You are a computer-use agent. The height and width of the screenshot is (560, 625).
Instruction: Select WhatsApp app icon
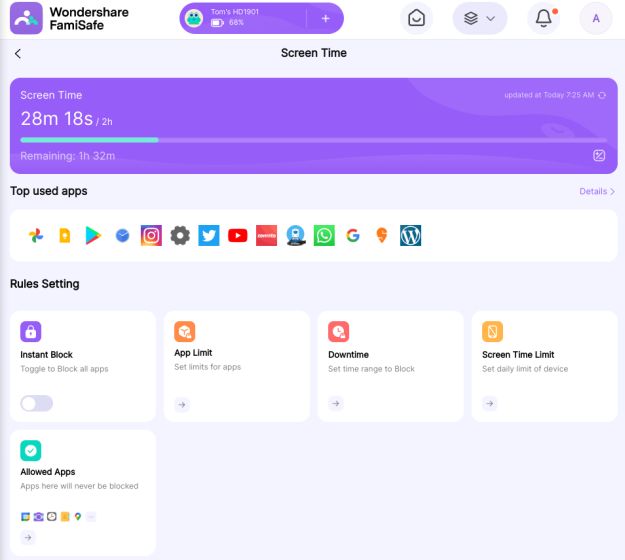(324, 236)
